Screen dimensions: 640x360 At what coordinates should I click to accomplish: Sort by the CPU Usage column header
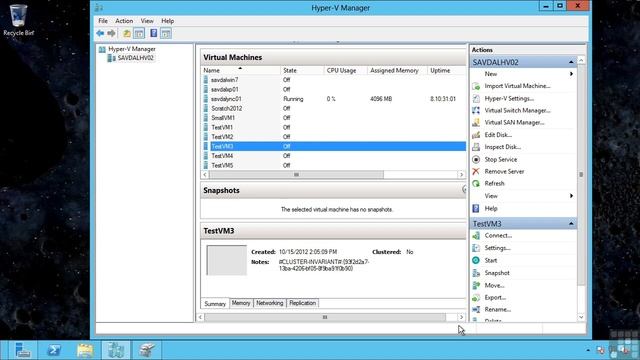(345, 71)
